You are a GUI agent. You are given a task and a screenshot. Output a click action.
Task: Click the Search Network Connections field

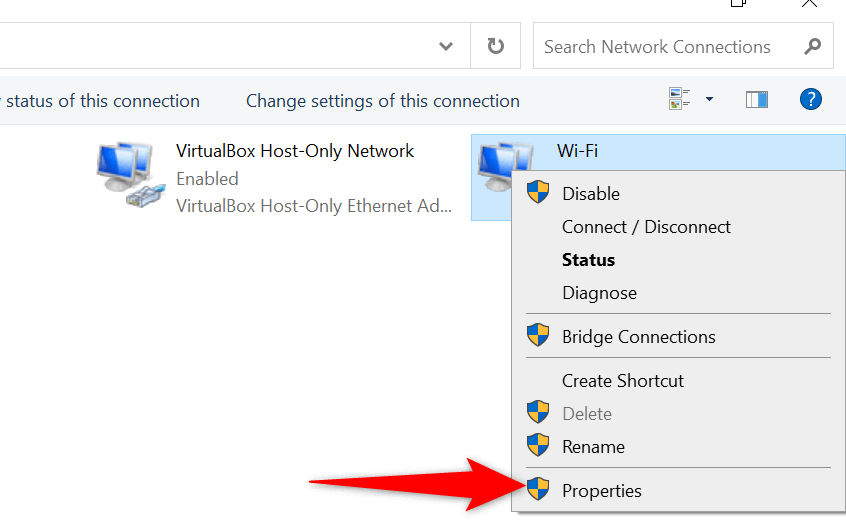(665, 47)
